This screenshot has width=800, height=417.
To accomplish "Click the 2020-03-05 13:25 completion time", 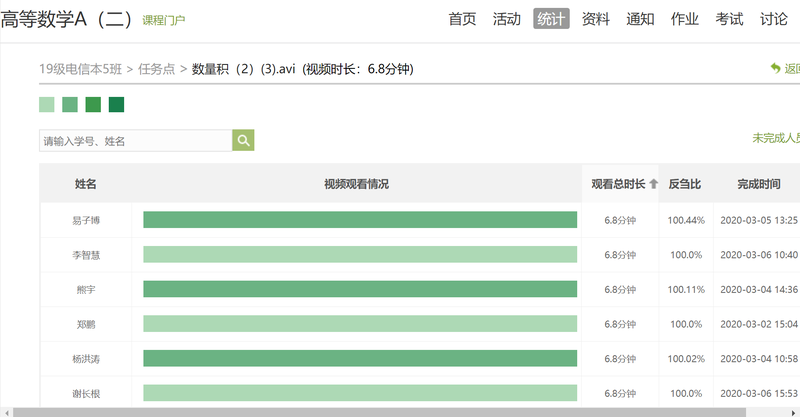I will (759, 220).
